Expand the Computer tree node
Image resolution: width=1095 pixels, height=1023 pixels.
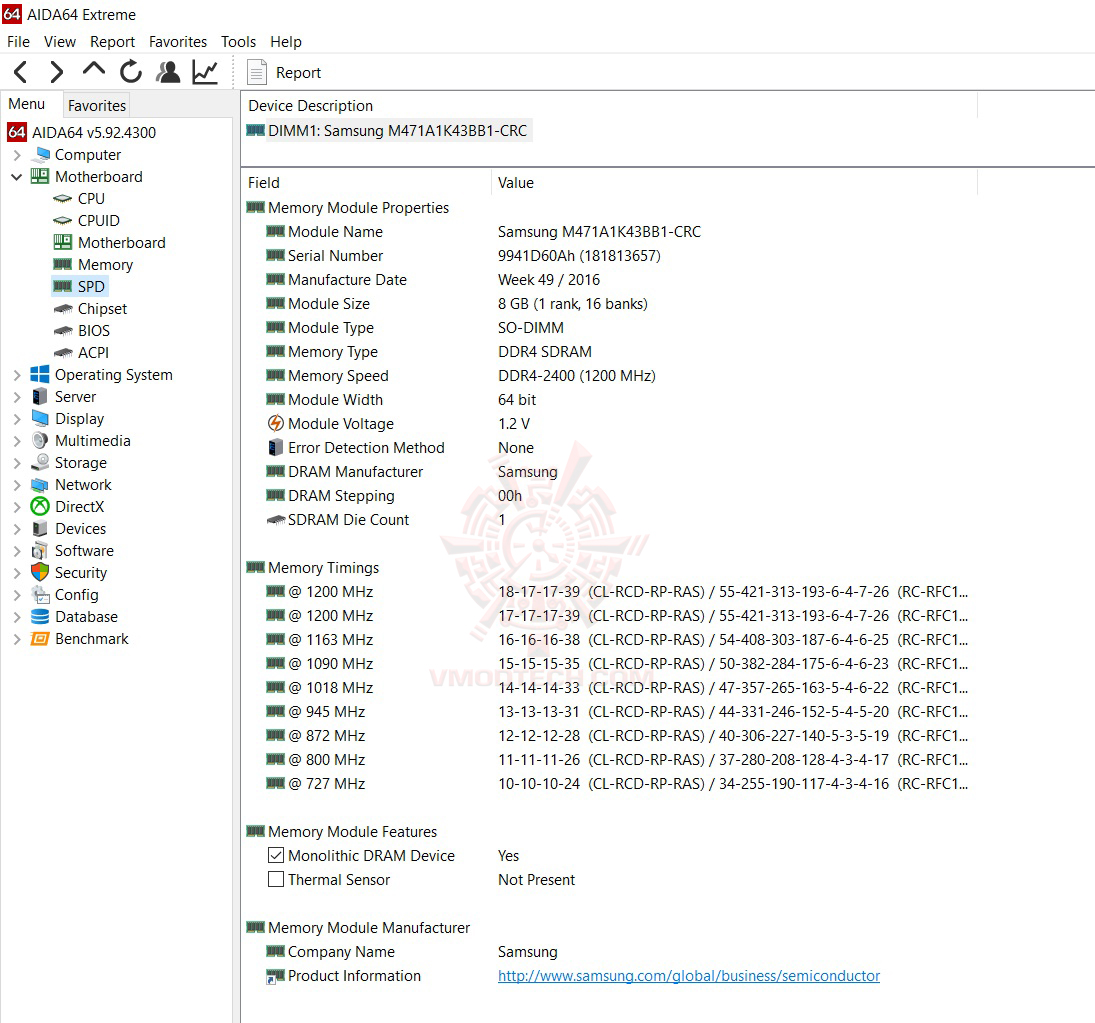17,155
